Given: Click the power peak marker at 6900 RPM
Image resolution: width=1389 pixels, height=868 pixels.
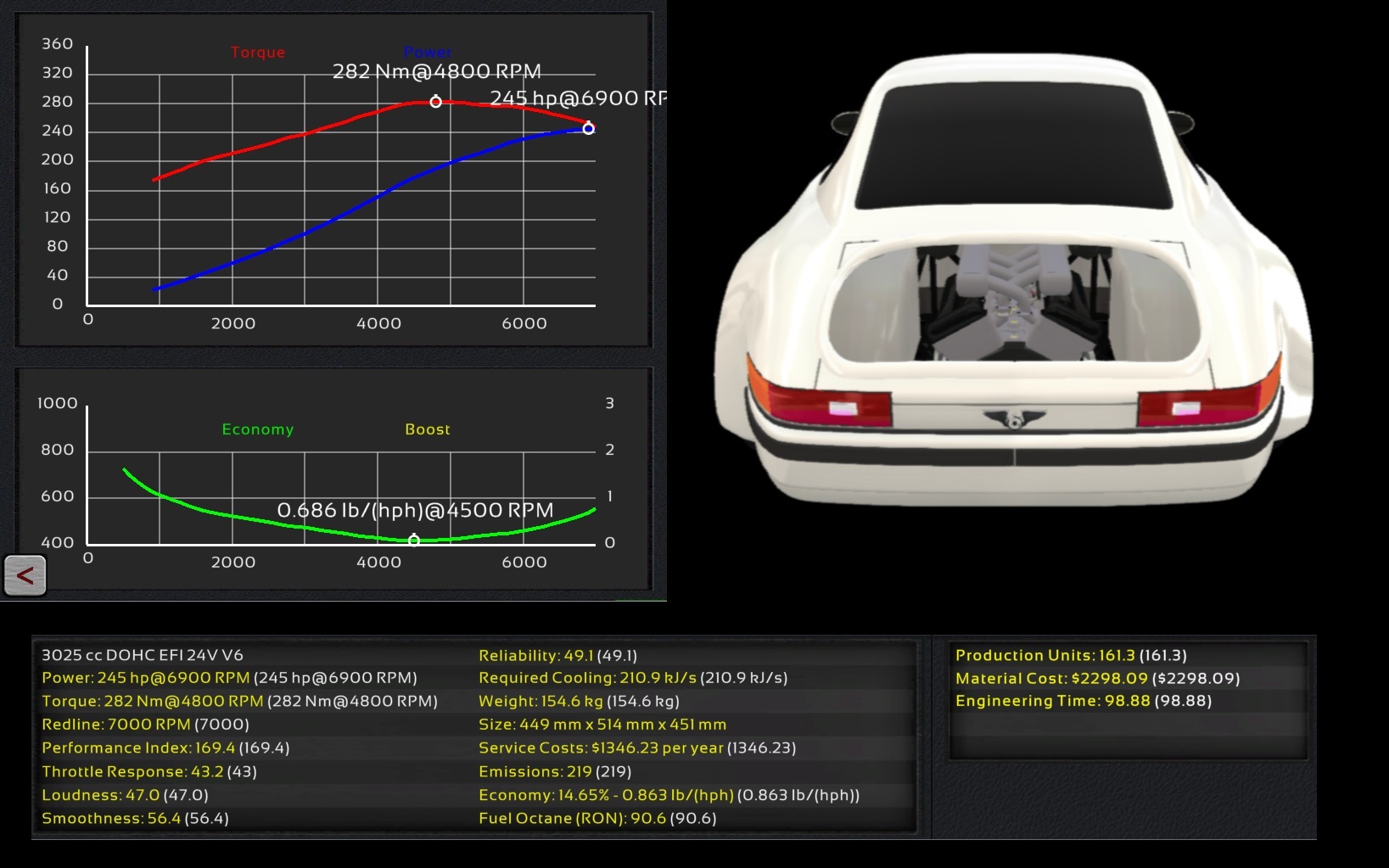Looking at the screenshot, I should [x=588, y=128].
